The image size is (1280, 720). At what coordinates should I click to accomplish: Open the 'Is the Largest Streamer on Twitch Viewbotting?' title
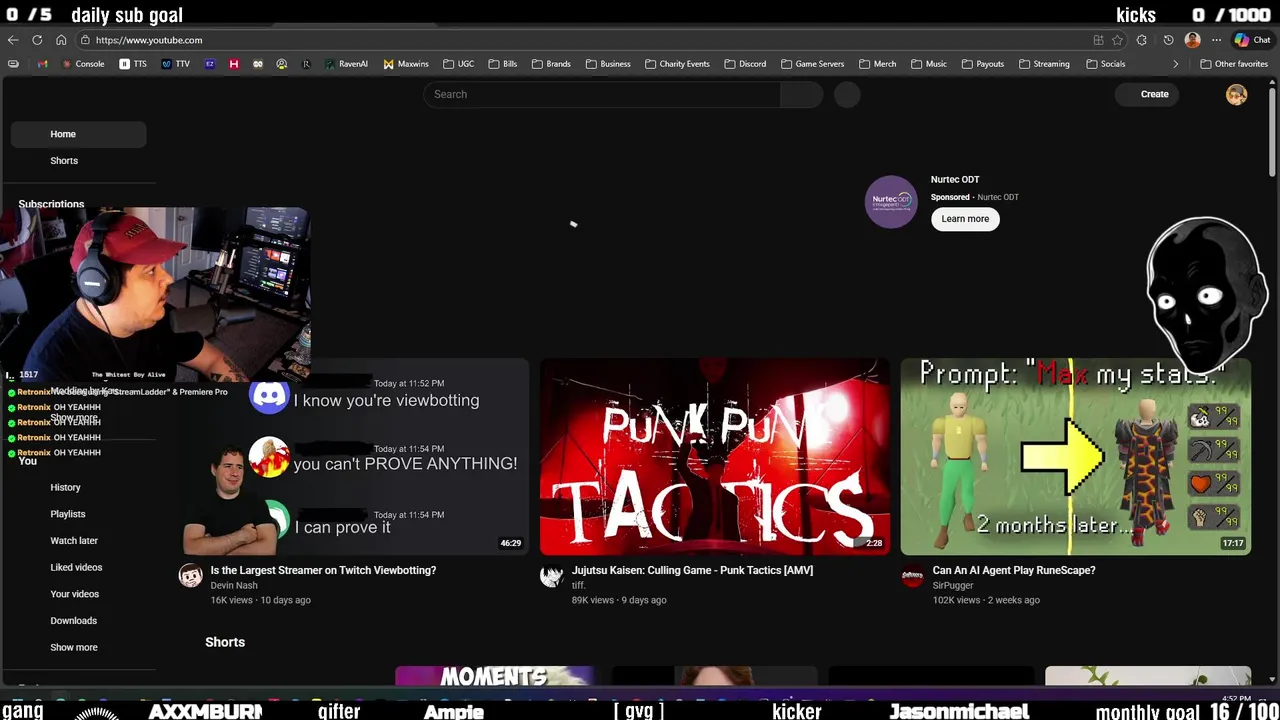click(x=323, y=570)
